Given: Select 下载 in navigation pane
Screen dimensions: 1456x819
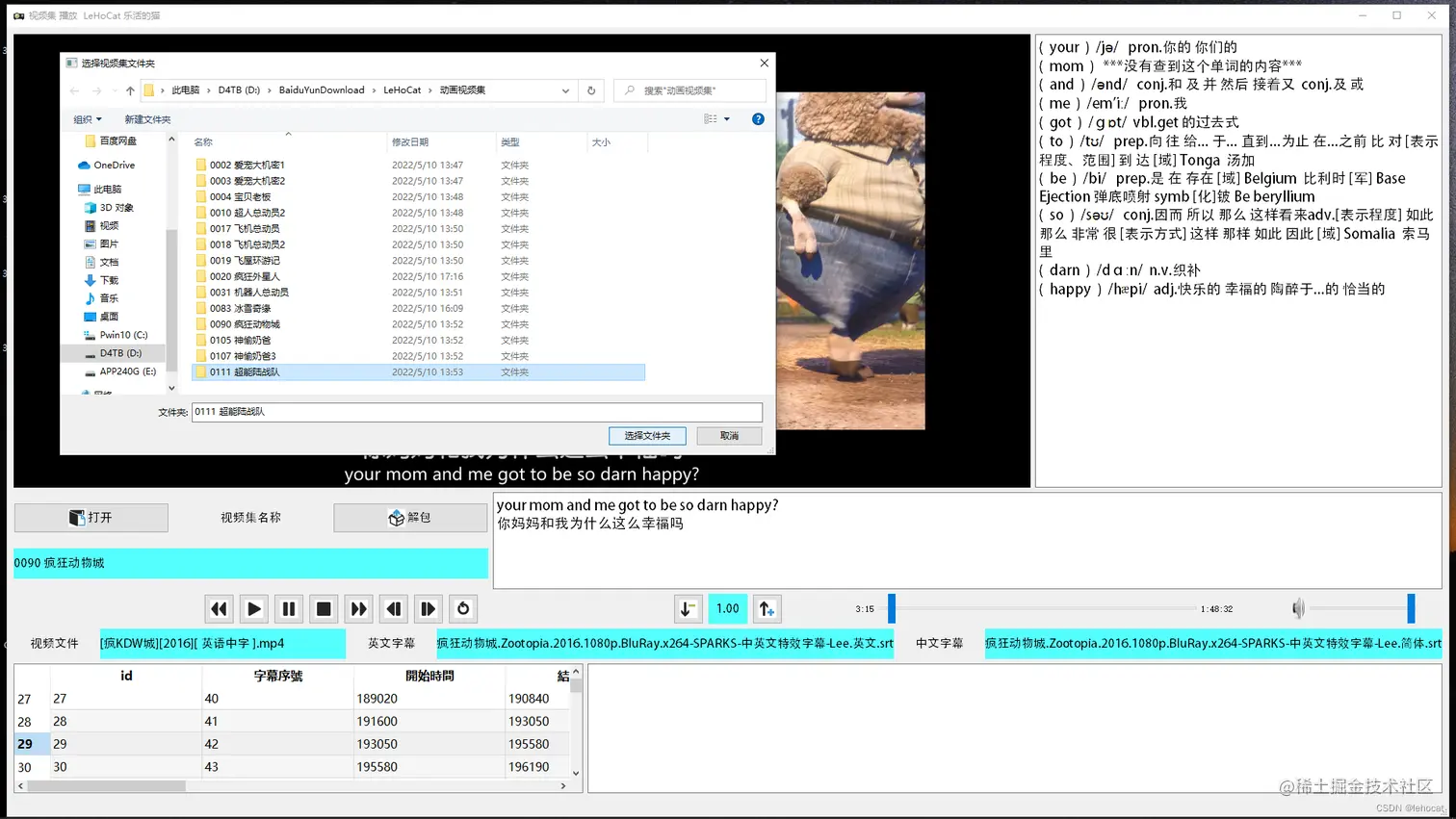Looking at the screenshot, I should click(101, 280).
